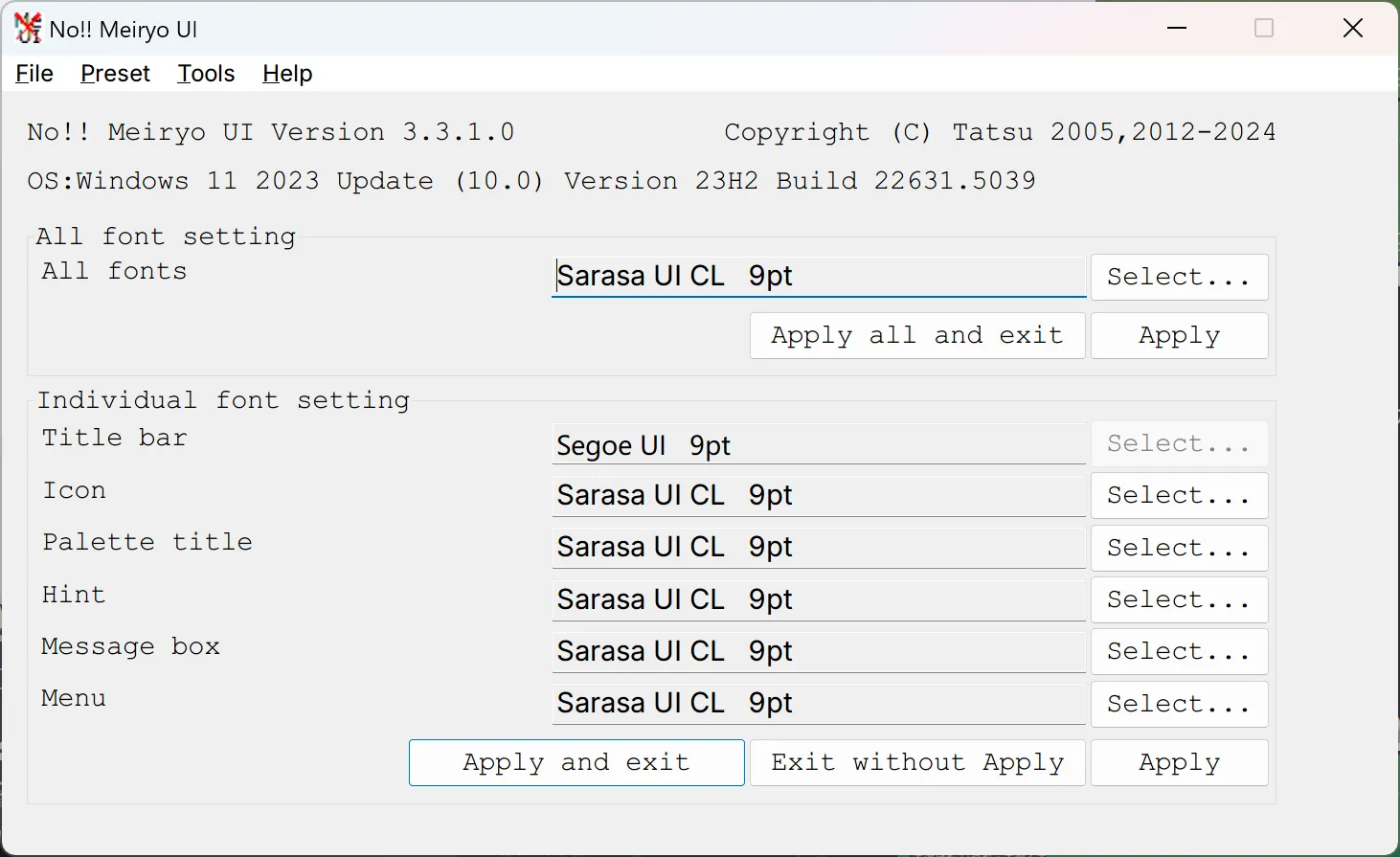Focus the All fonts text field
1400x857 pixels.
819,277
